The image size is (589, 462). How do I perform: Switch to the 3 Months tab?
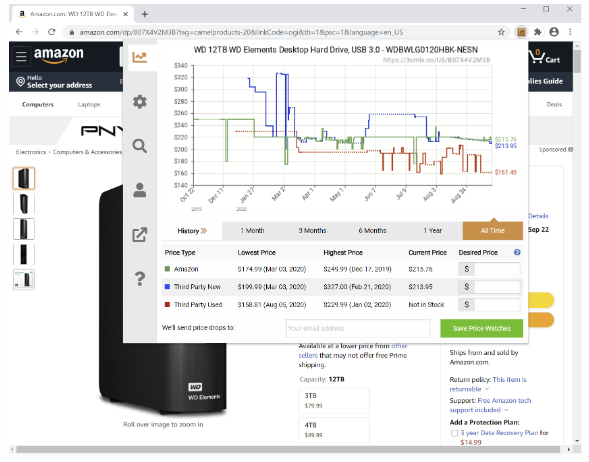313,231
